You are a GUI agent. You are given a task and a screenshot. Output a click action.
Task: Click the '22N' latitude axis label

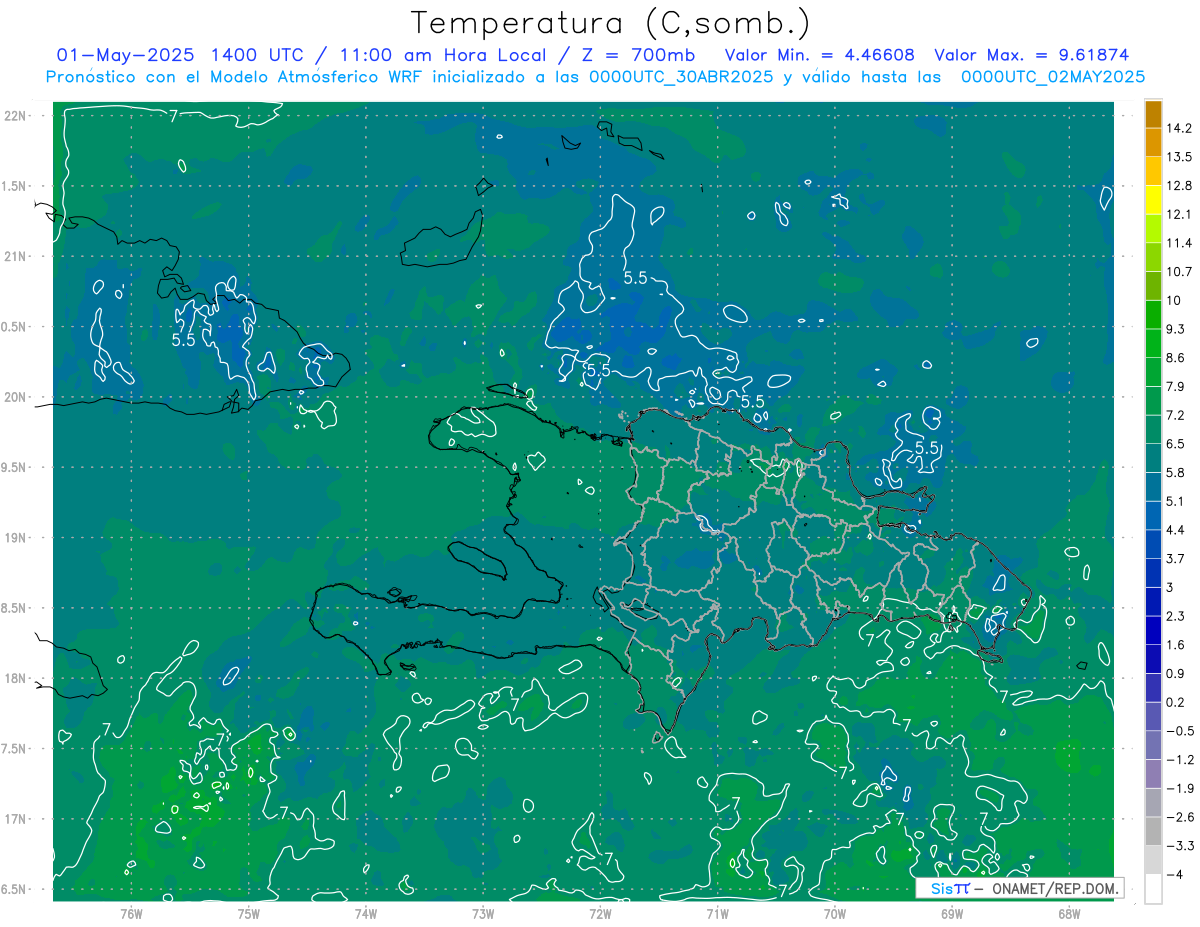[x=15, y=116]
